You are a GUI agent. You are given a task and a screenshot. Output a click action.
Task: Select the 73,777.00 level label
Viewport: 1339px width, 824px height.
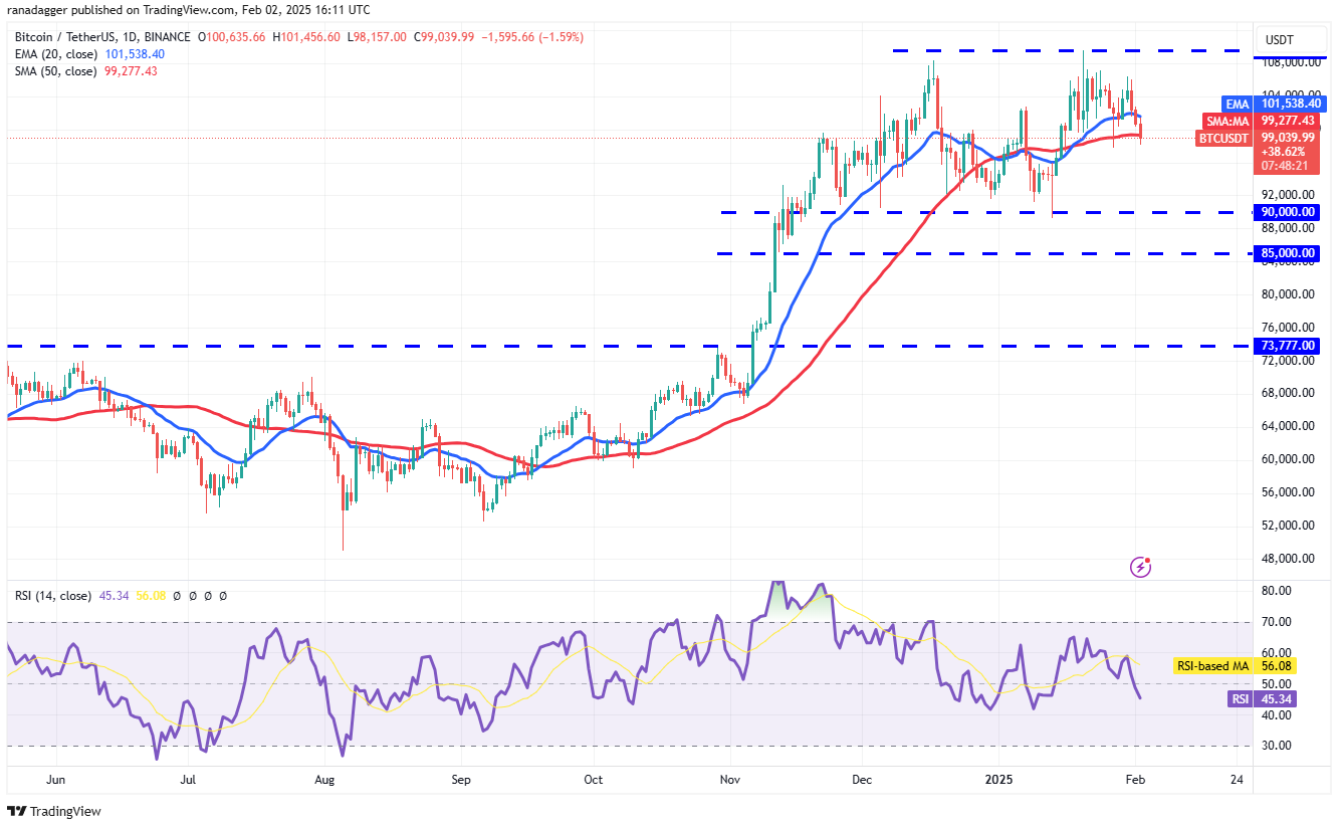point(1289,346)
